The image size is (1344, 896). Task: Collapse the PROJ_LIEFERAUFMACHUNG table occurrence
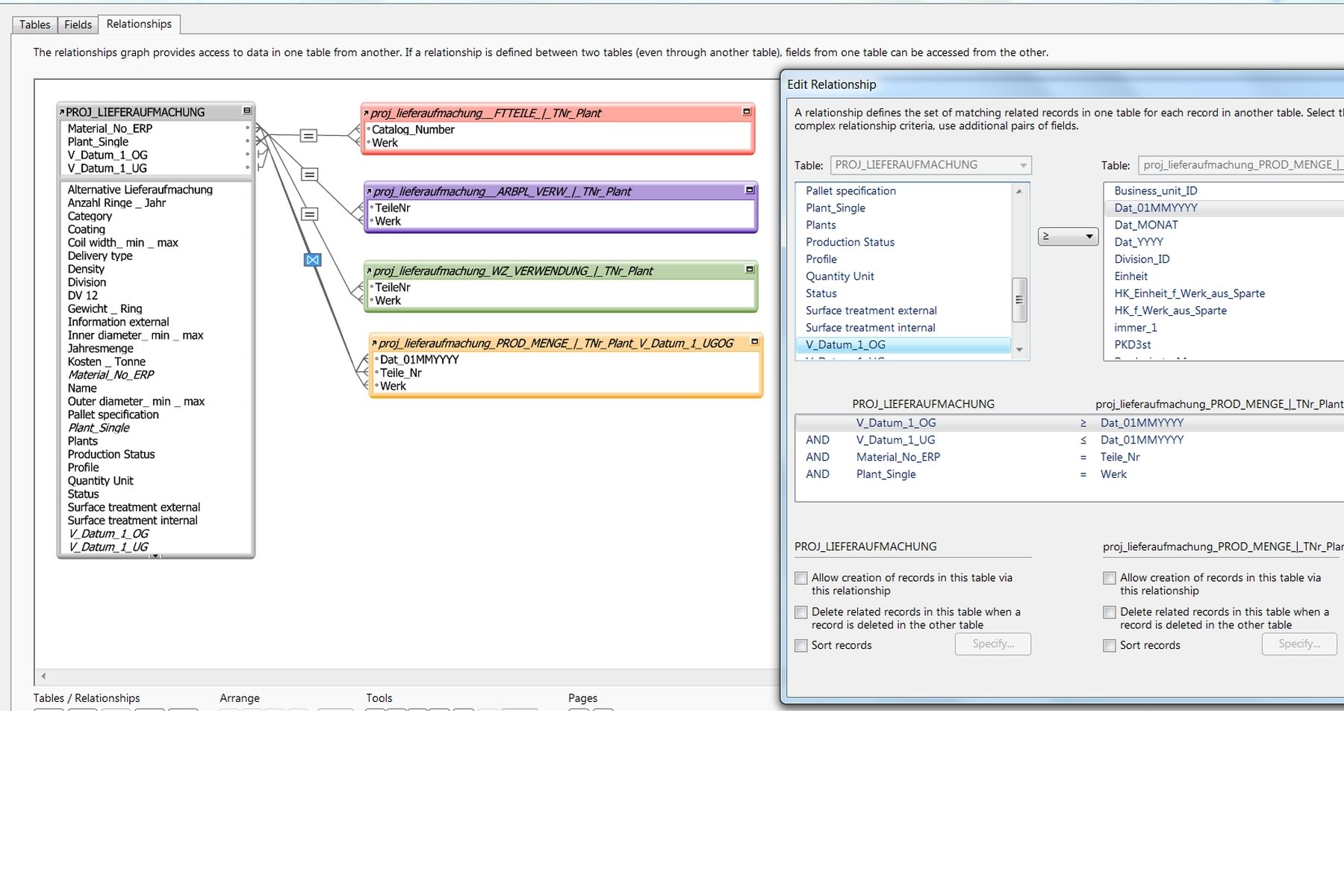click(247, 111)
